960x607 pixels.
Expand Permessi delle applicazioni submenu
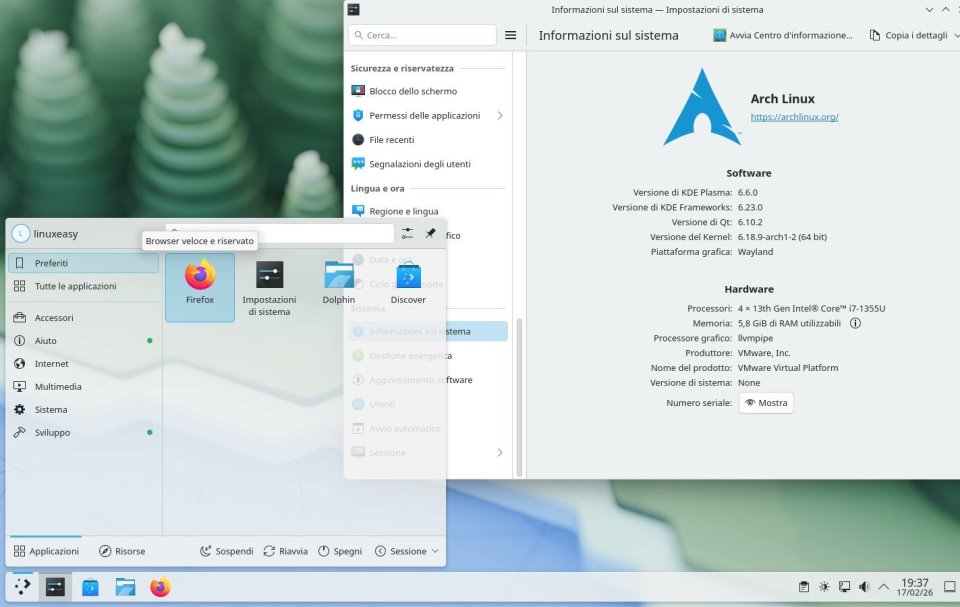click(x=499, y=115)
